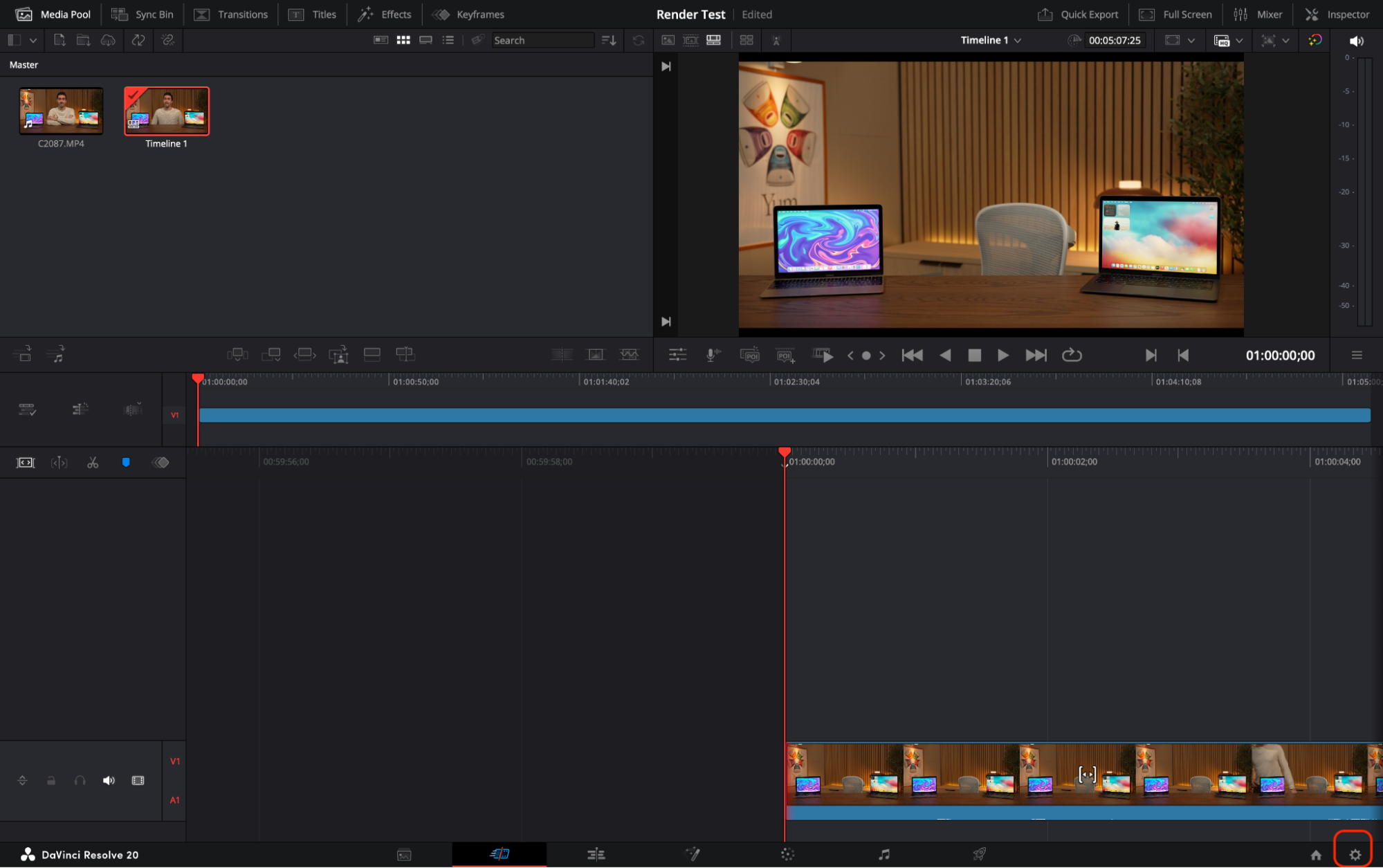Select the C2087.MP4 clip thumbnail
This screenshot has height=868, width=1383.
61,111
